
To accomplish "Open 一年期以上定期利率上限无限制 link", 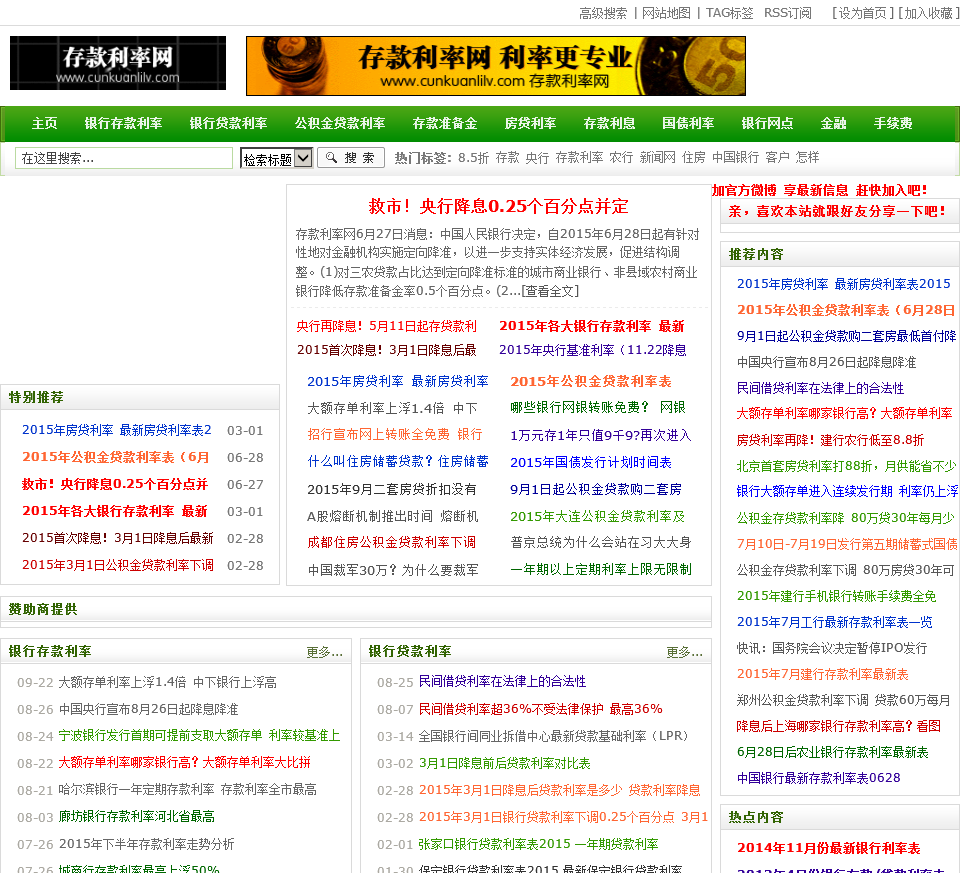I will [x=601, y=569].
